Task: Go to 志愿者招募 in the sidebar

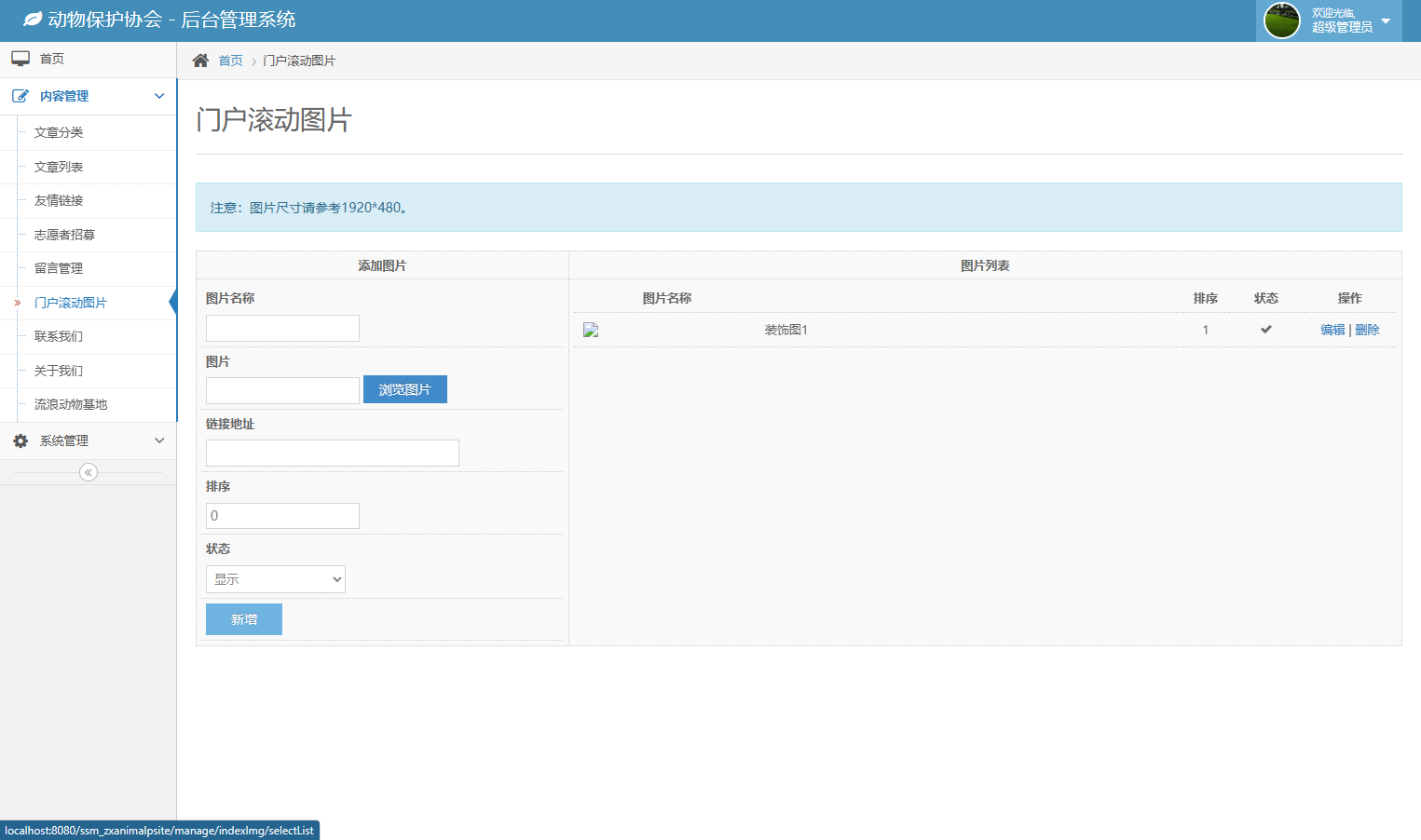Action: (x=64, y=235)
